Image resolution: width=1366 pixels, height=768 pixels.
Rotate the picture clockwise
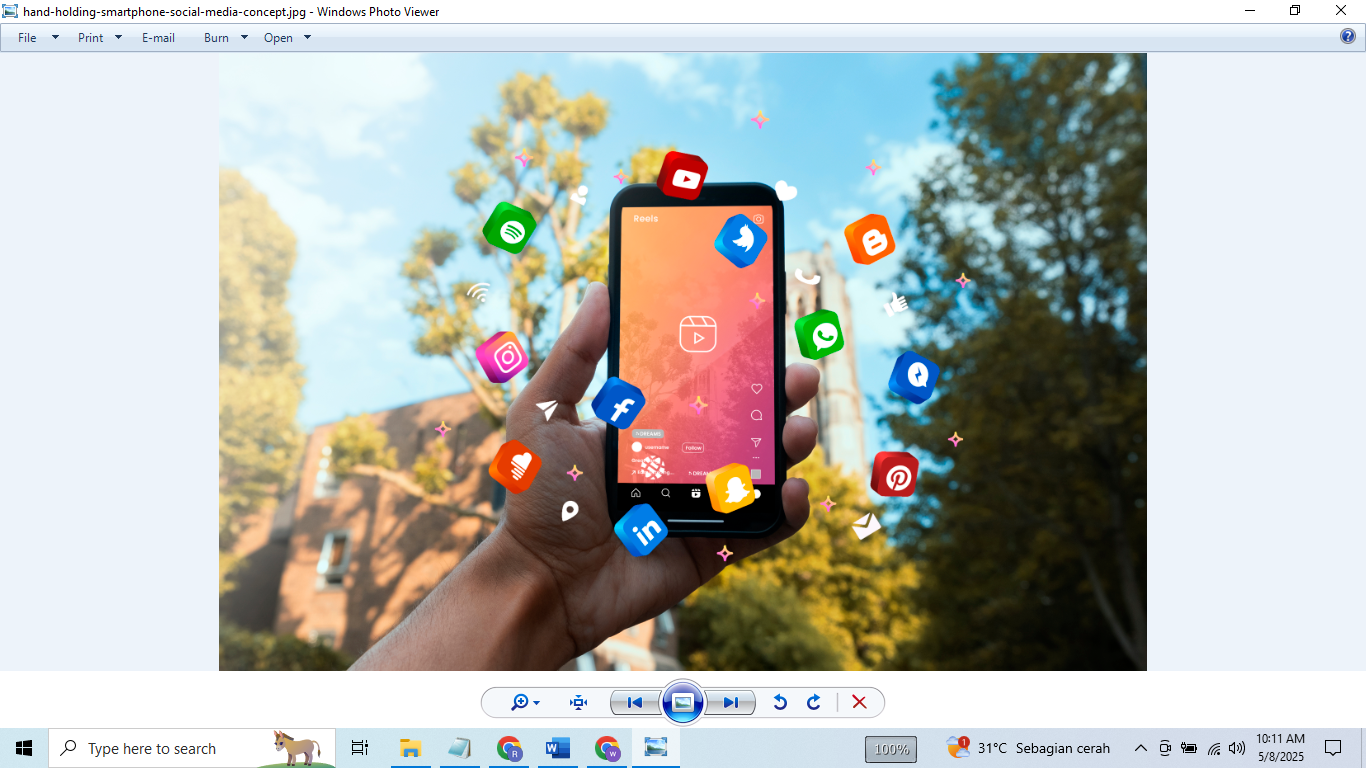pos(814,703)
